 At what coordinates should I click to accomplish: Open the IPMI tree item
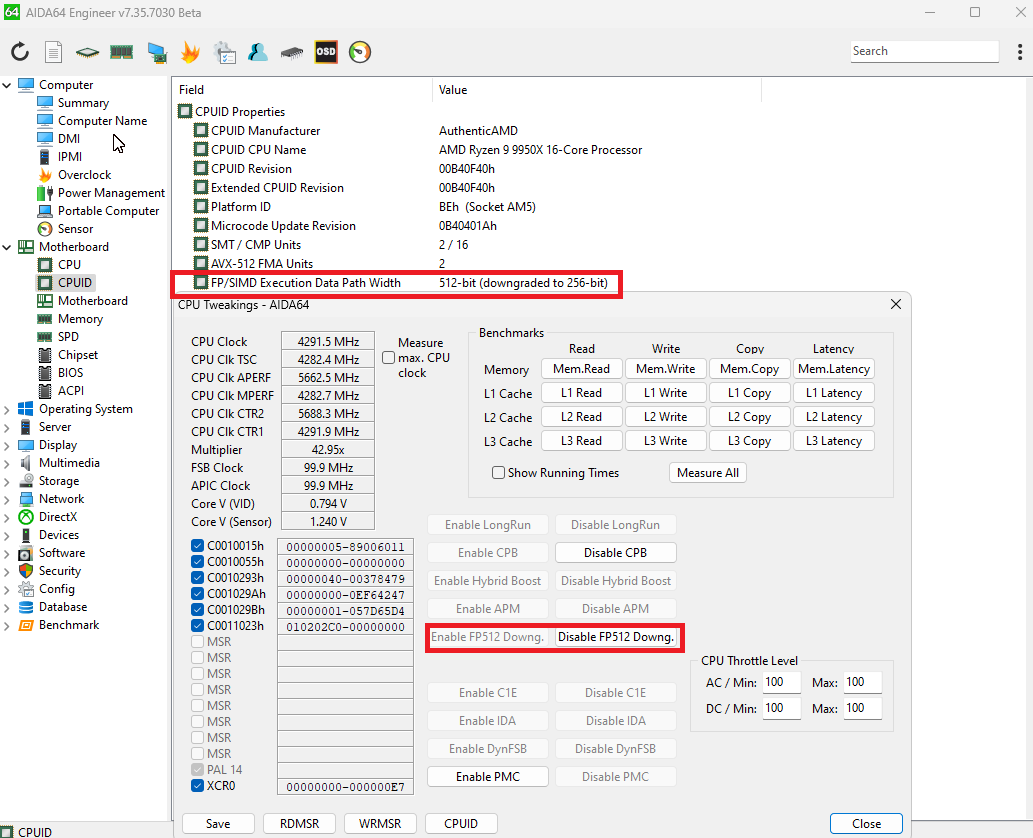[x=70, y=157]
